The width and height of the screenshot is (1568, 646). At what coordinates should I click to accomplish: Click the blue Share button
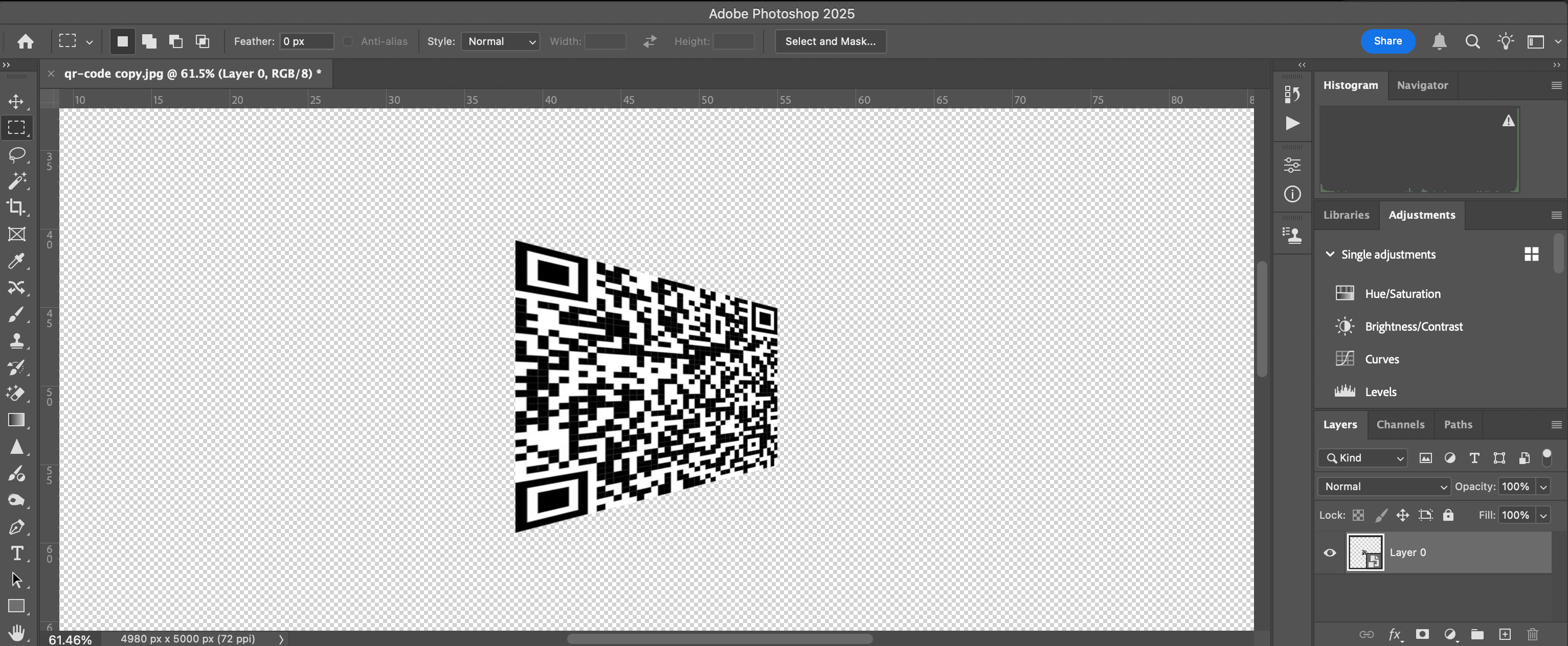coord(1387,41)
